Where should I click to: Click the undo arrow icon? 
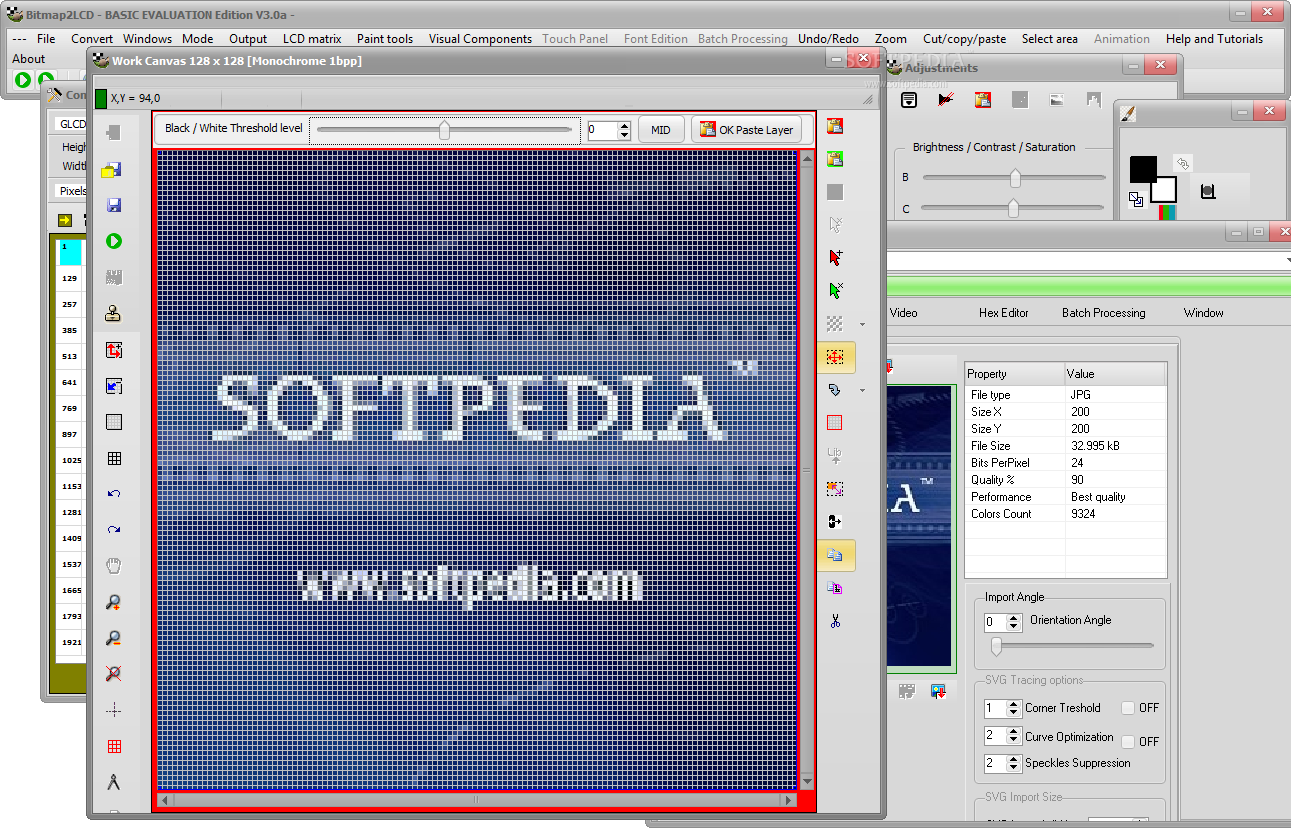click(114, 494)
